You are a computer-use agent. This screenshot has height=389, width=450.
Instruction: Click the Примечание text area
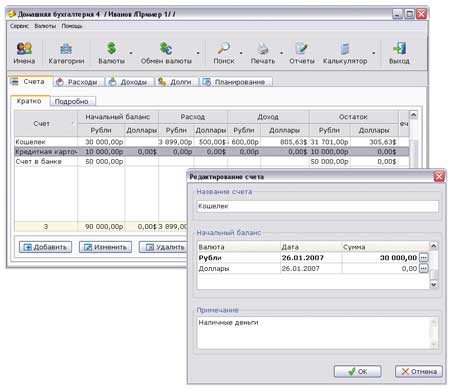[317, 333]
